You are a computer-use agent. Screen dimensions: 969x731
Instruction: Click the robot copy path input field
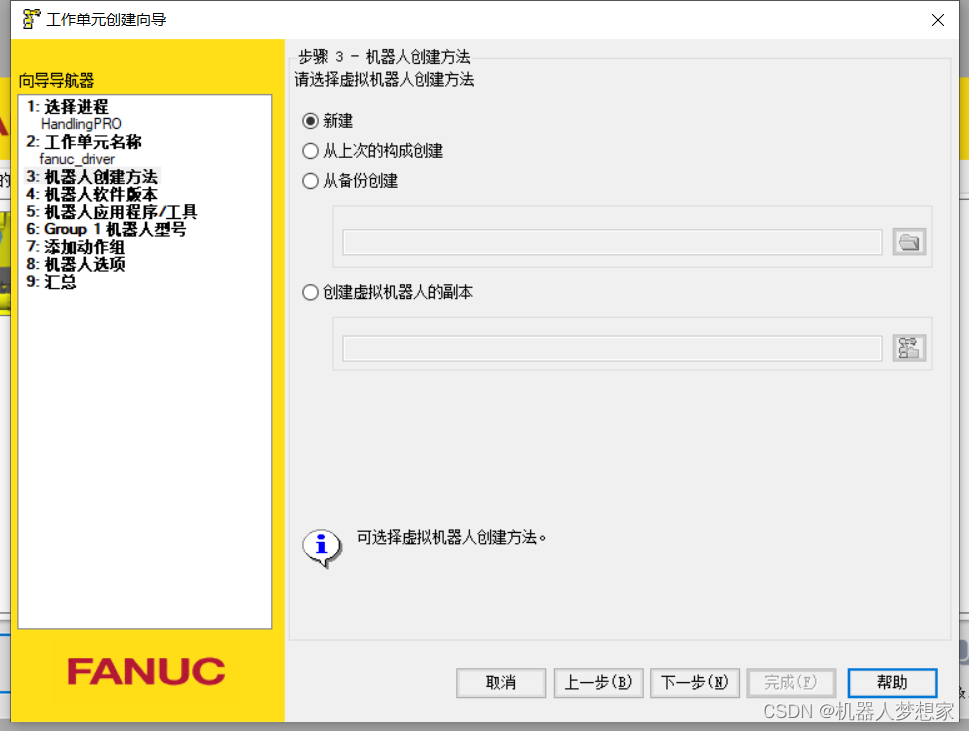(612, 349)
